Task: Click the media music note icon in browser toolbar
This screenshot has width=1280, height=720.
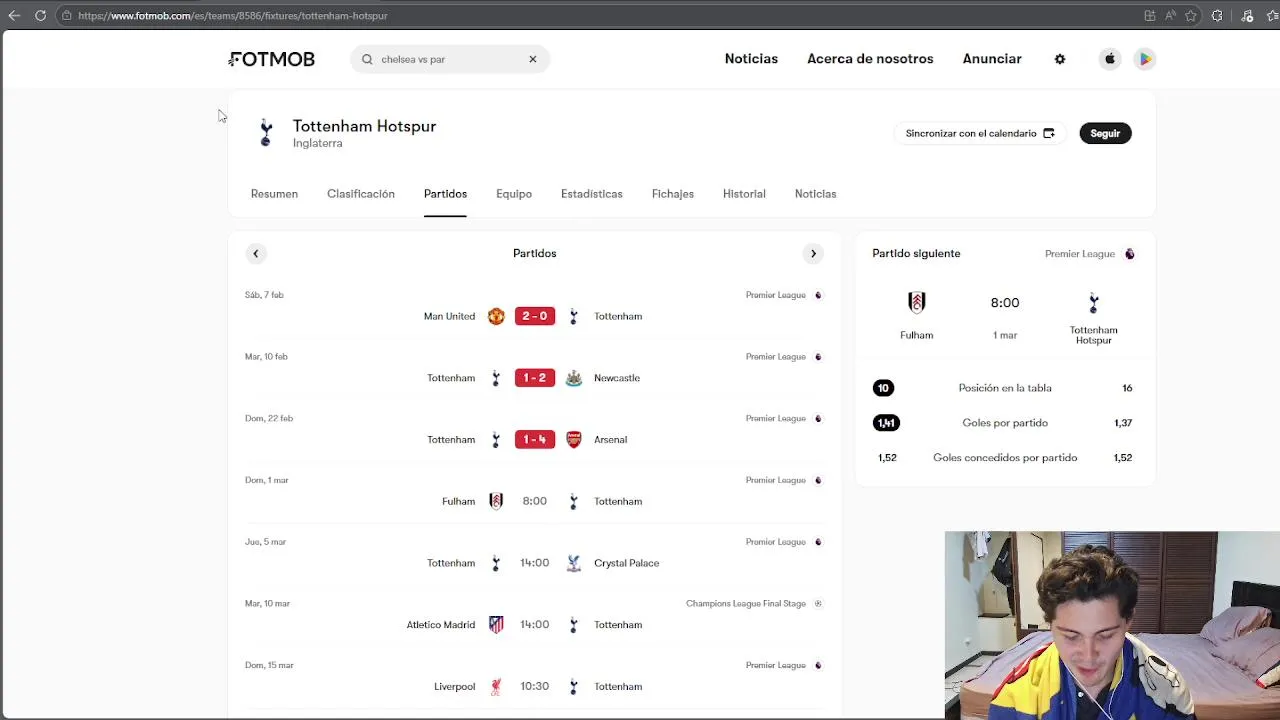Action: [1247, 16]
